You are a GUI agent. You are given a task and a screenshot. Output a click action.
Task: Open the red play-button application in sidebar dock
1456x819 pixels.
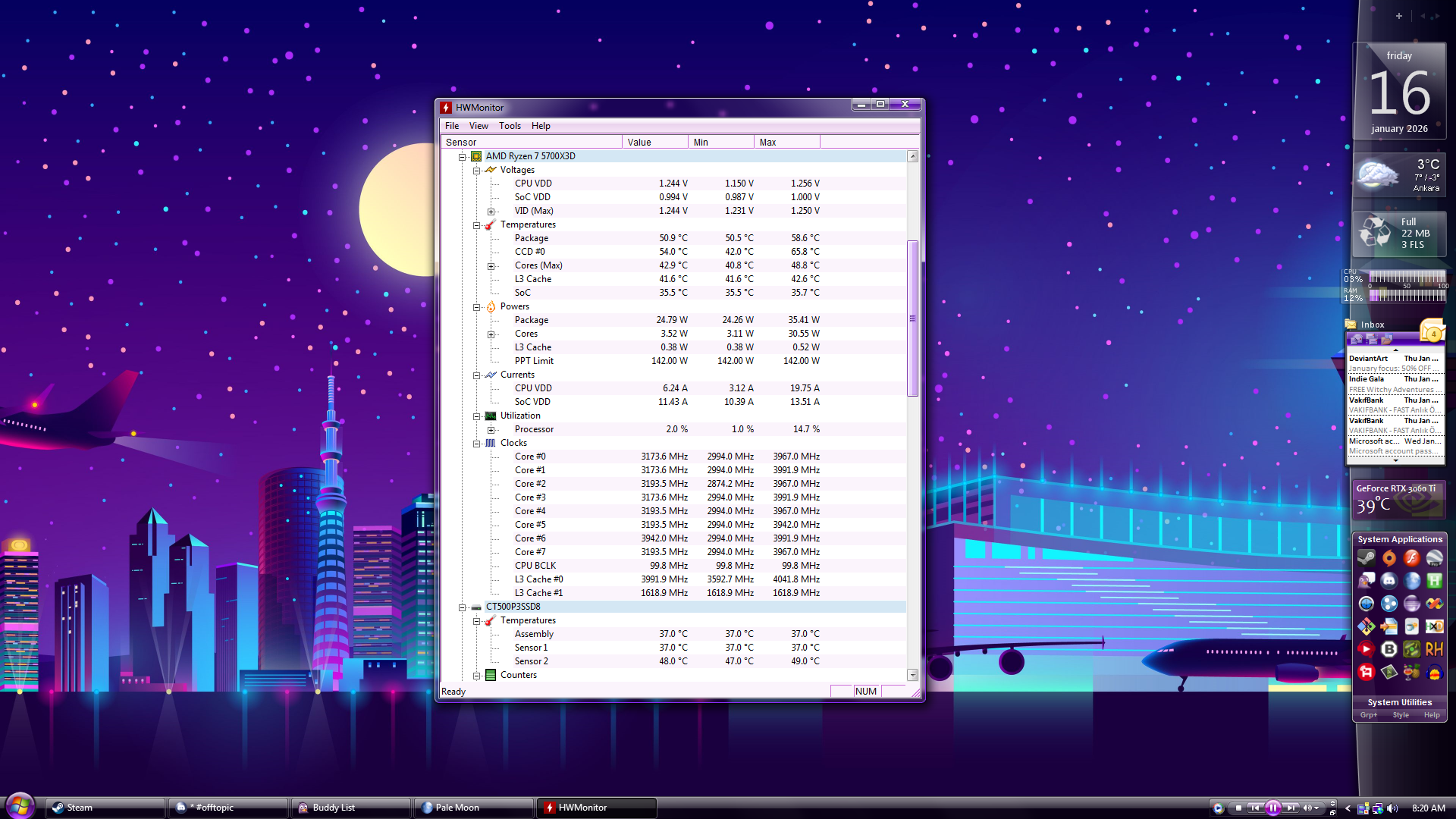pos(1366,649)
